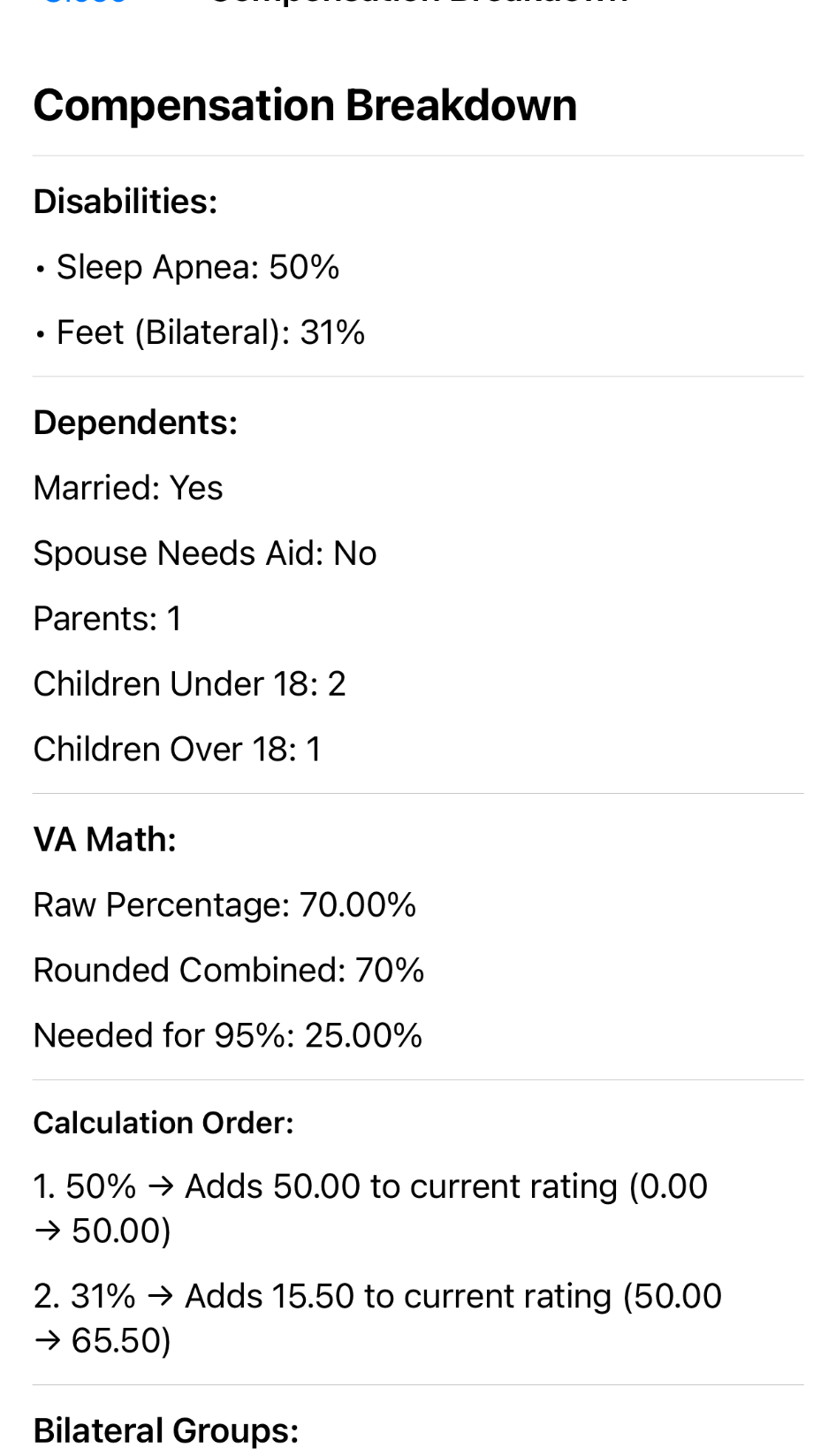The width and height of the screenshot is (836, 1456).
Task: Click the Parents: 1 row
Action: click(x=107, y=619)
